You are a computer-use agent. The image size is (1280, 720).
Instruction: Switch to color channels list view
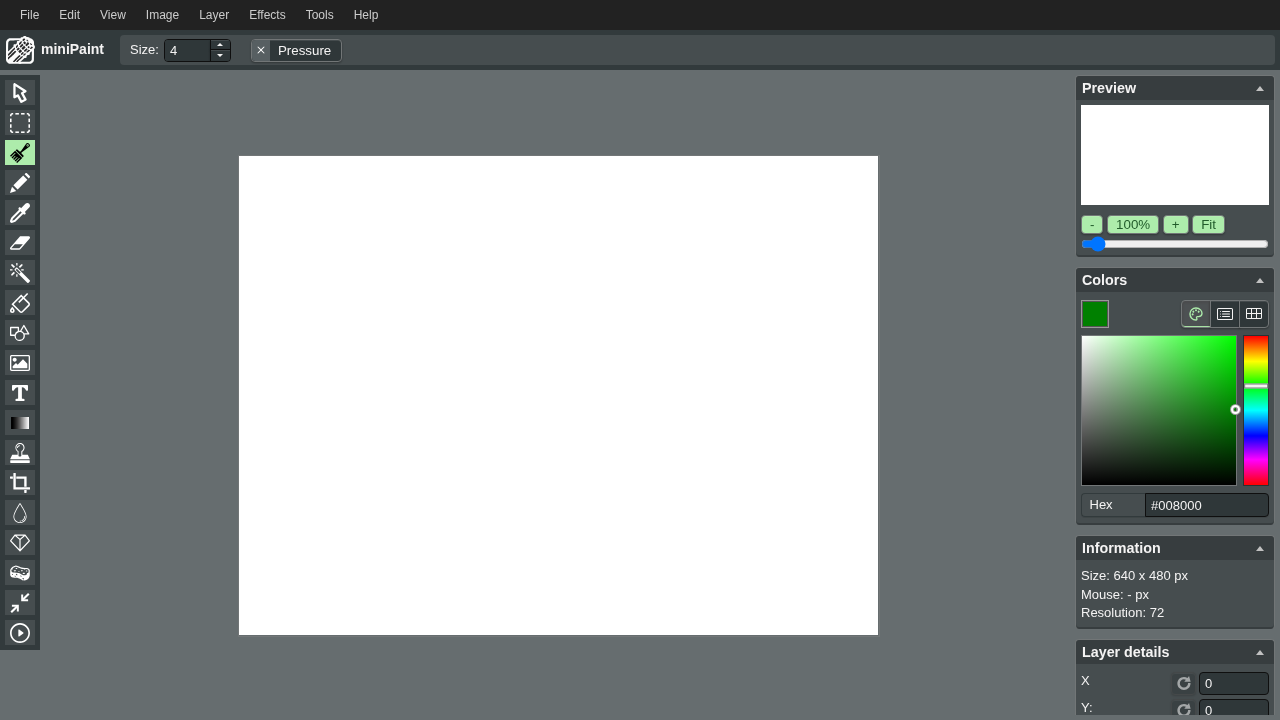click(x=1225, y=314)
